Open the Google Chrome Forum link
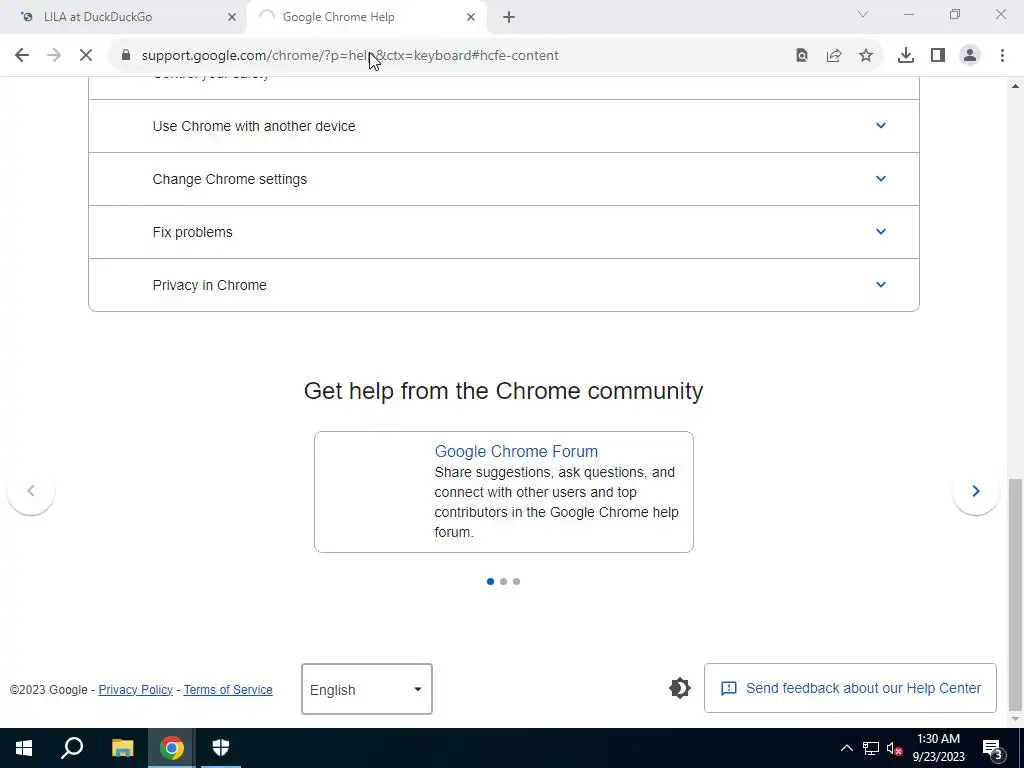1024x768 pixels. click(516, 451)
